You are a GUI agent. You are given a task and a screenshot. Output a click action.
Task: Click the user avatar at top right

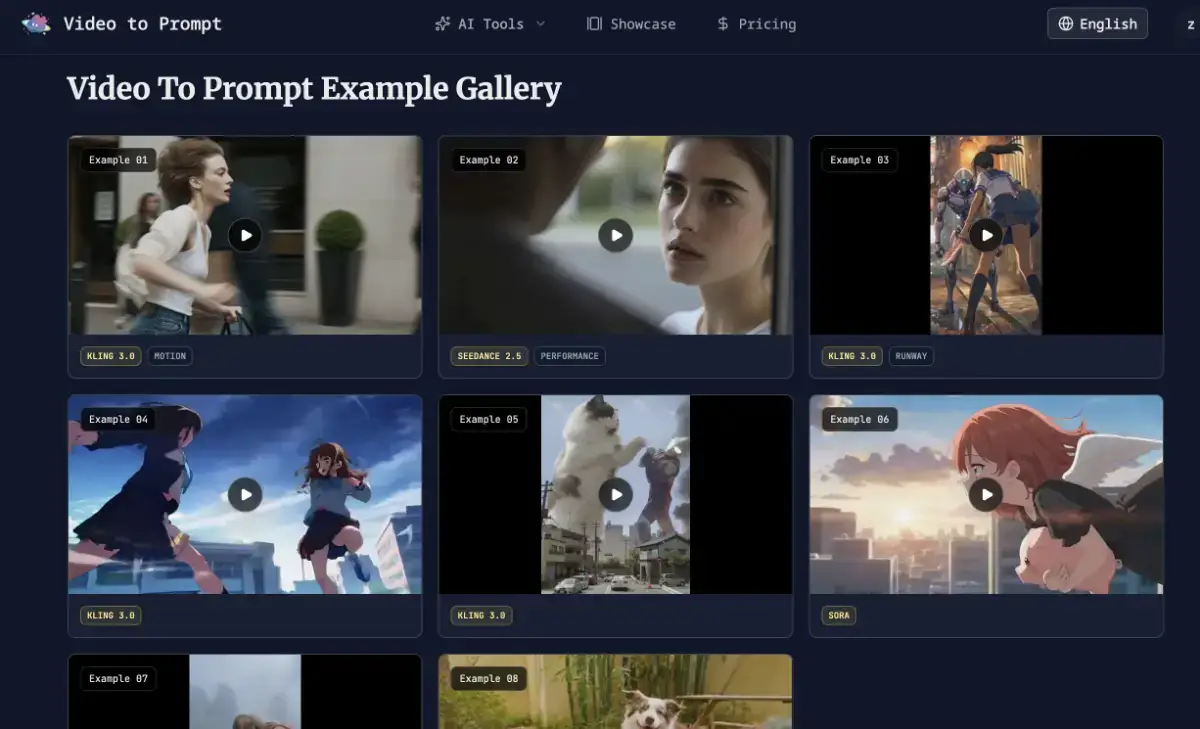pos(1190,24)
